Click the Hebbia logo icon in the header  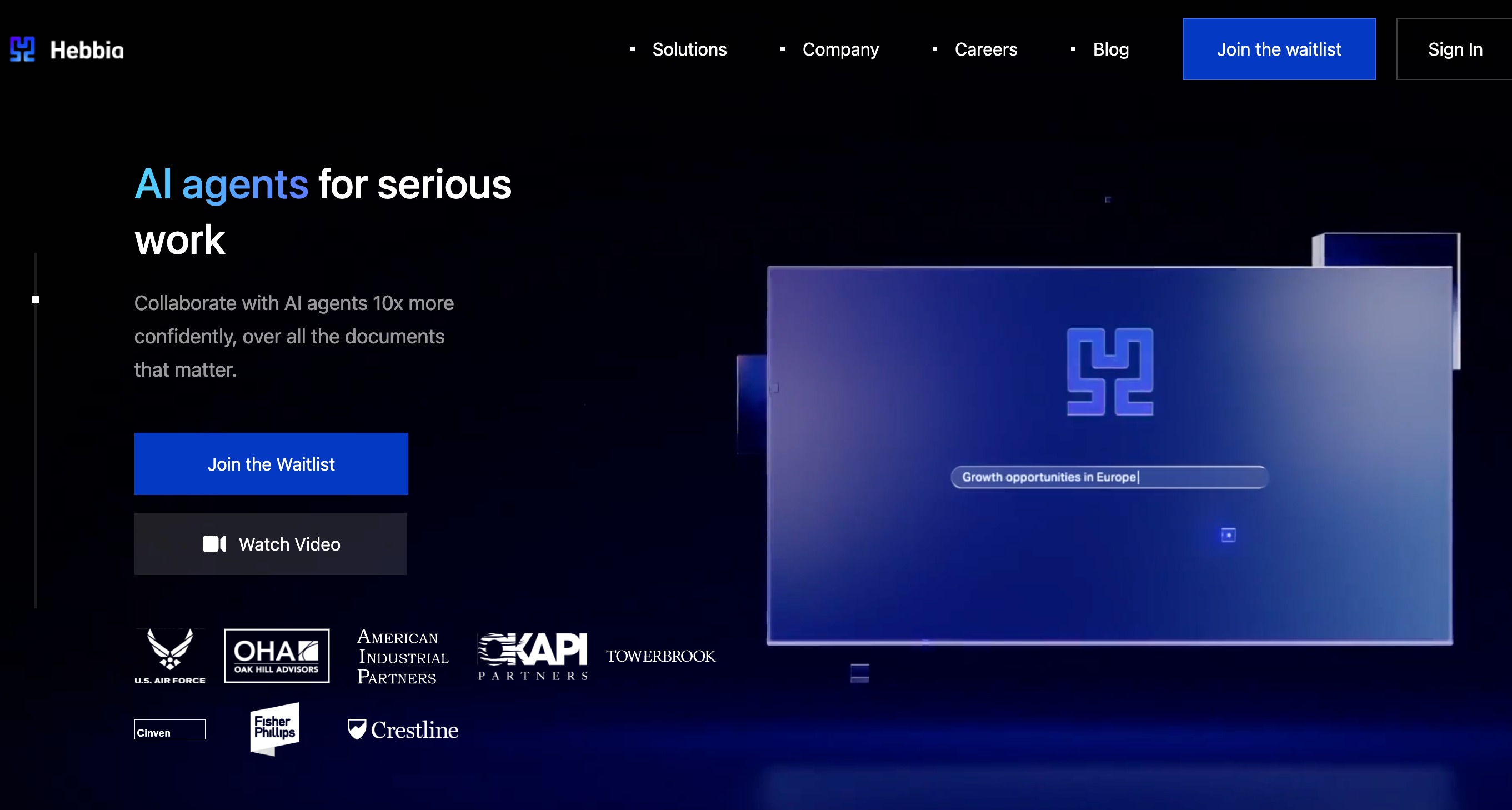click(22, 49)
